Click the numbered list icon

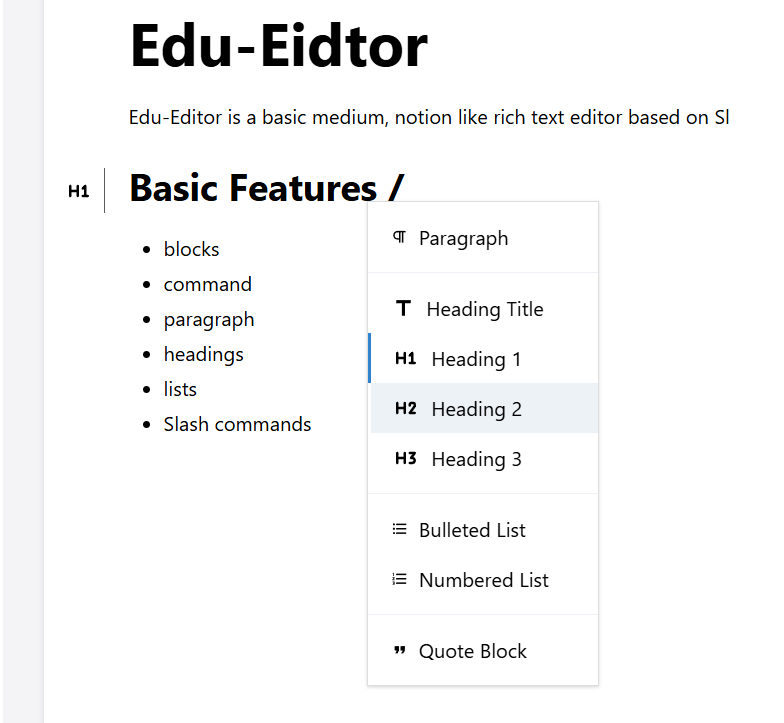coord(399,580)
